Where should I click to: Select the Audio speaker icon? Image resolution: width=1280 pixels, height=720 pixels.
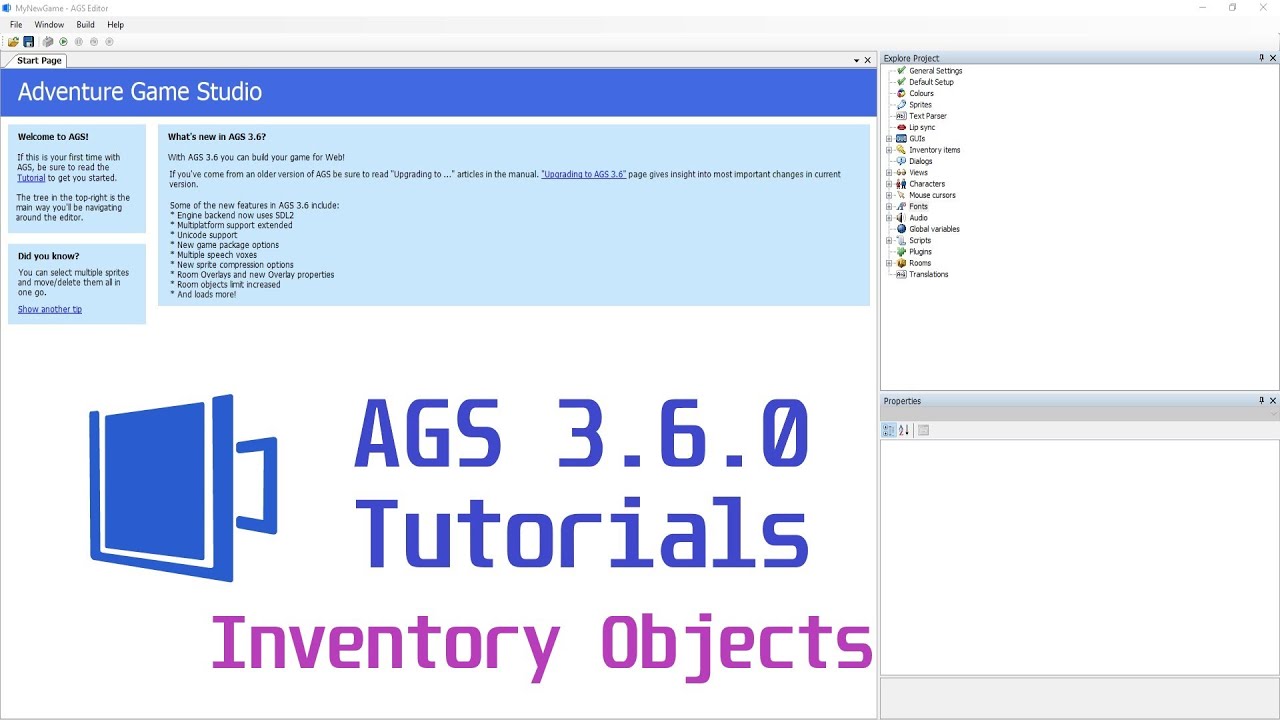pos(901,218)
